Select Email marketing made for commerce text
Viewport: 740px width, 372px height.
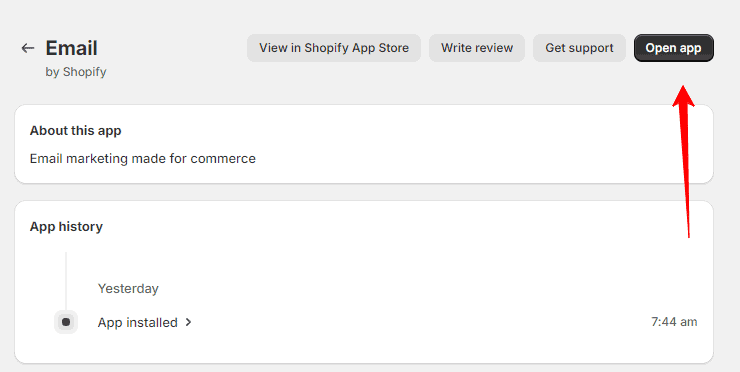pyautogui.click(x=143, y=159)
